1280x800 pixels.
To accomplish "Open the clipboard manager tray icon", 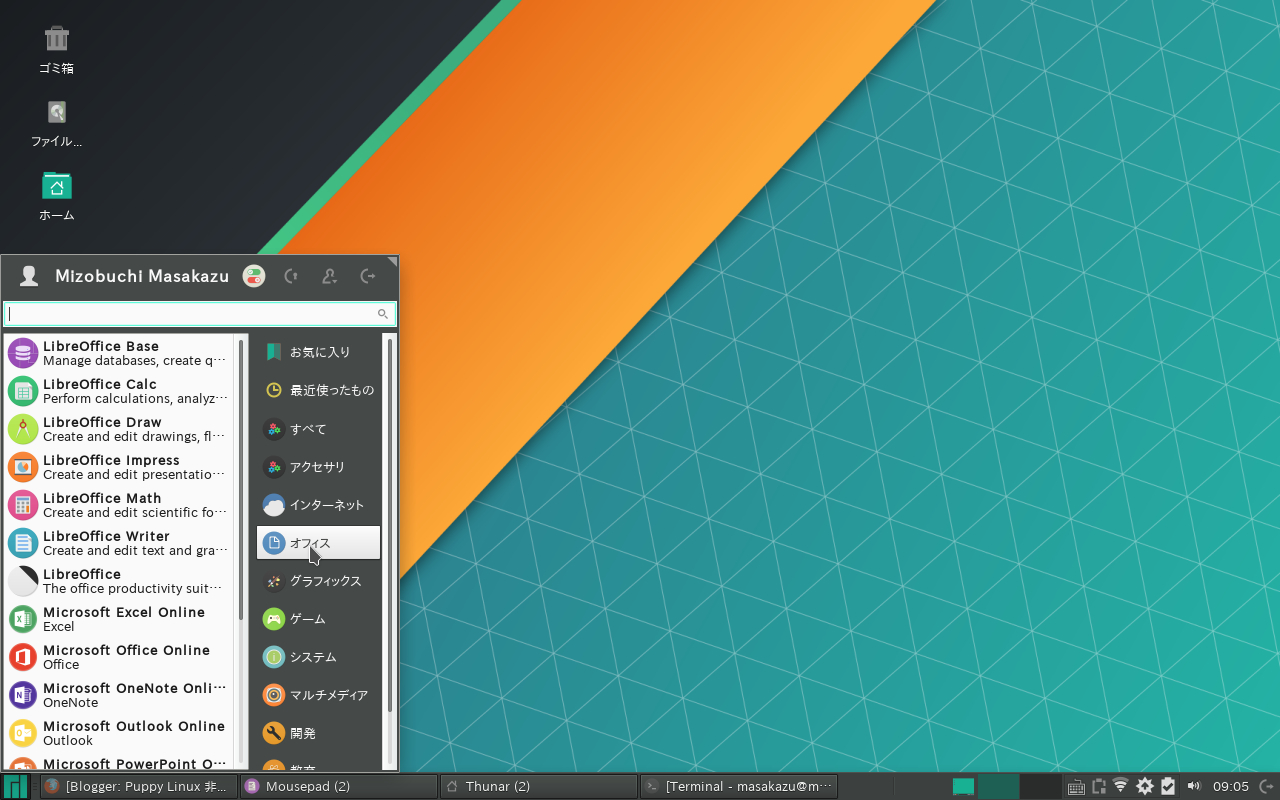I will [1099, 786].
